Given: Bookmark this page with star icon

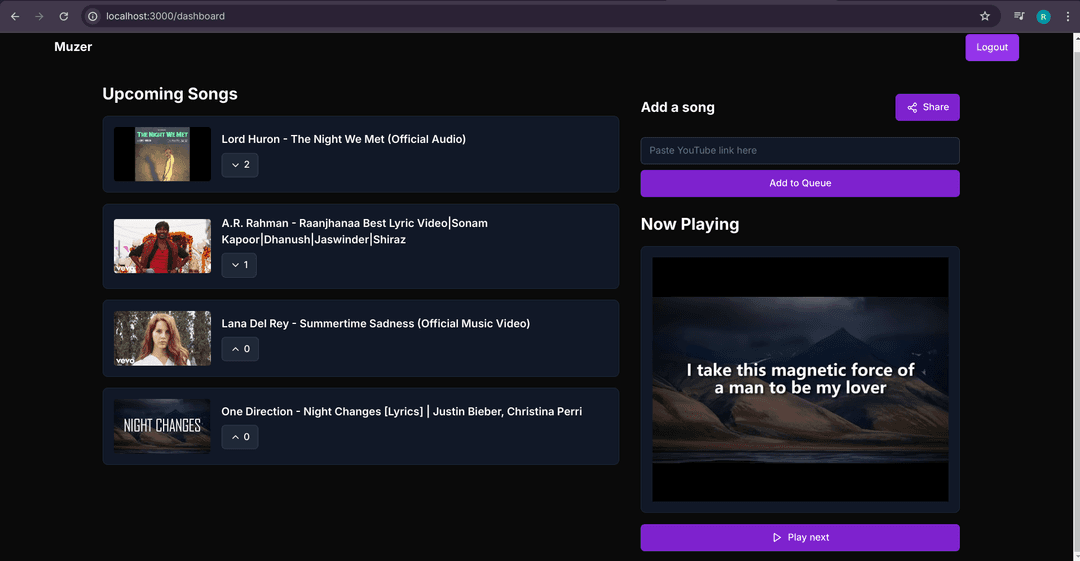Looking at the screenshot, I should (x=985, y=16).
